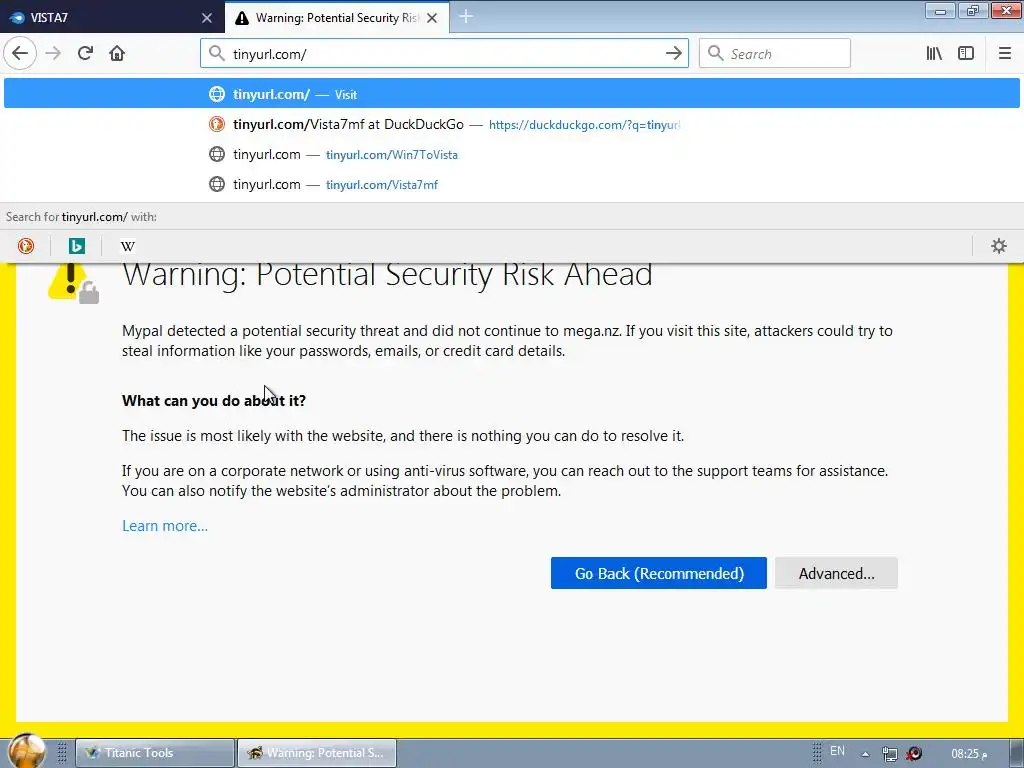The image size is (1024, 768).
Task: Close the VISTA7 tab
Action: (x=207, y=18)
